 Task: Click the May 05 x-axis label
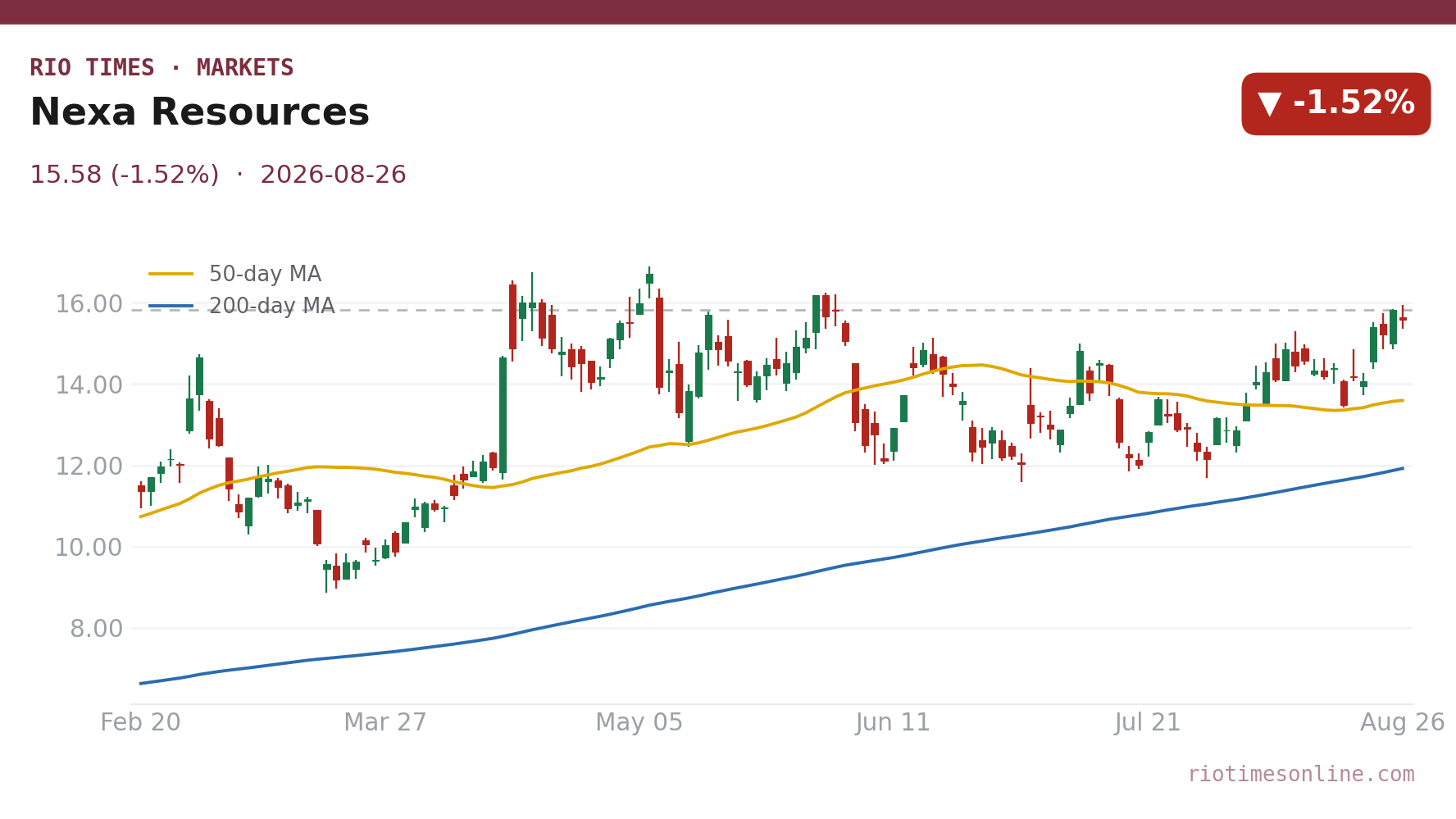coord(639,723)
